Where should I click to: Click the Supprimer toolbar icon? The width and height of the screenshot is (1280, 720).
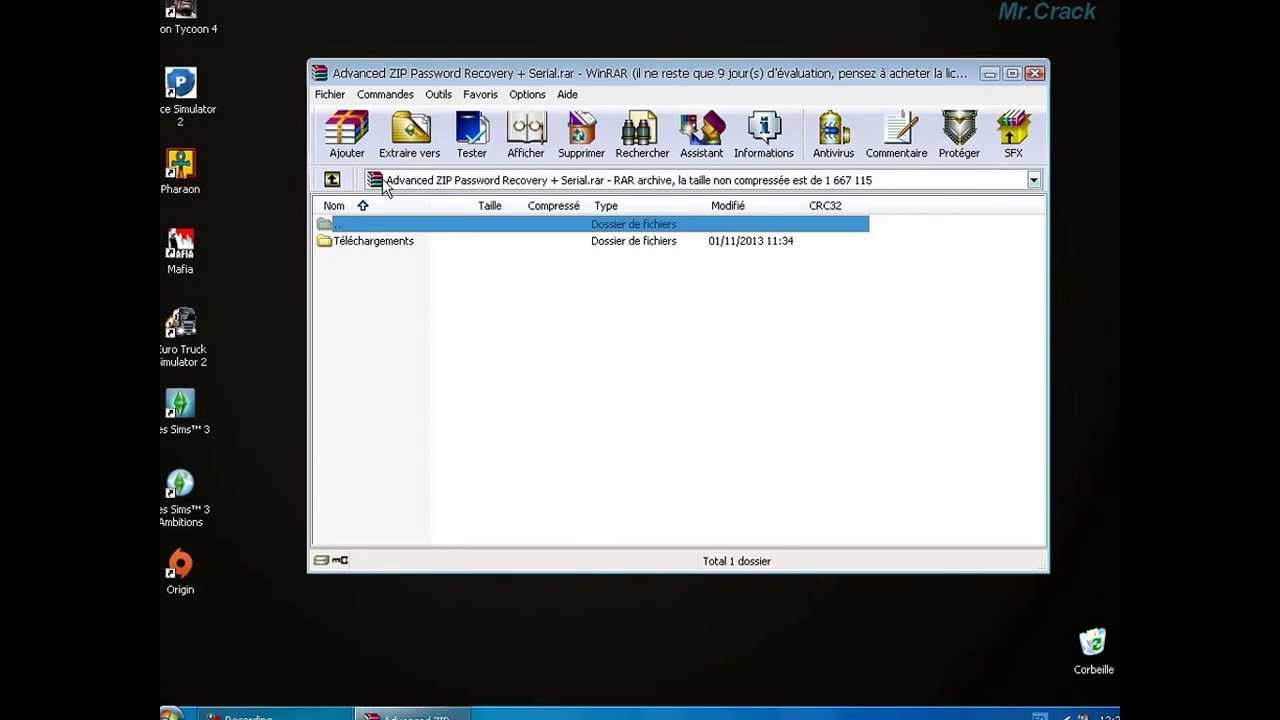point(581,135)
